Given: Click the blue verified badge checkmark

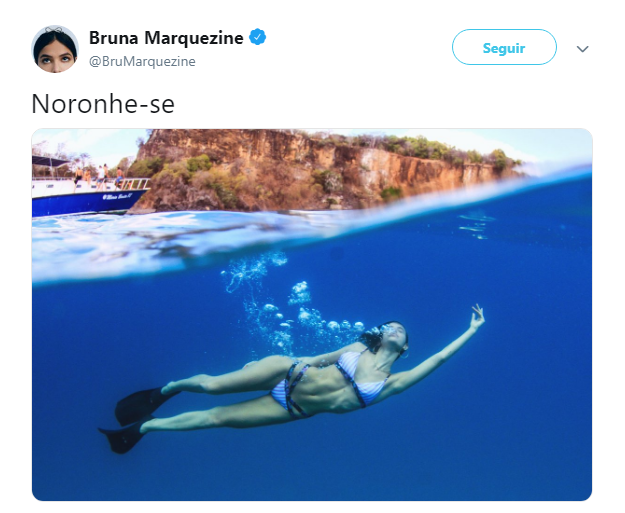Looking at the screenshot, I should [257, 37].
